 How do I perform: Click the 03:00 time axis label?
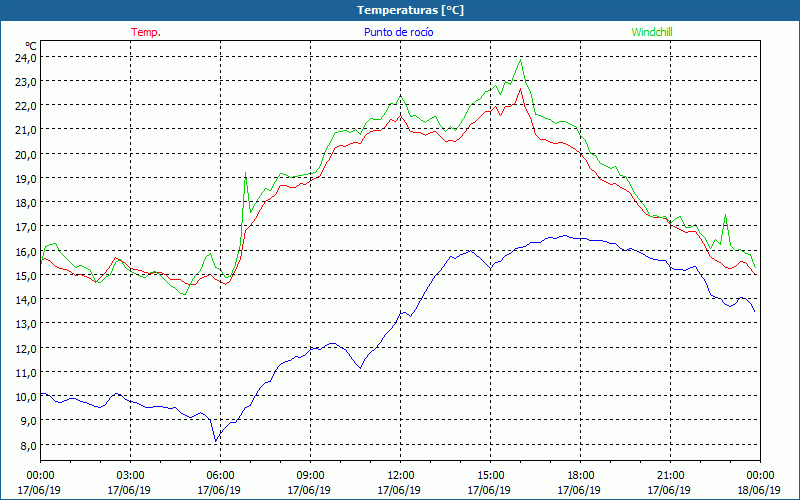pyautogui.click(x=131, y=475)
